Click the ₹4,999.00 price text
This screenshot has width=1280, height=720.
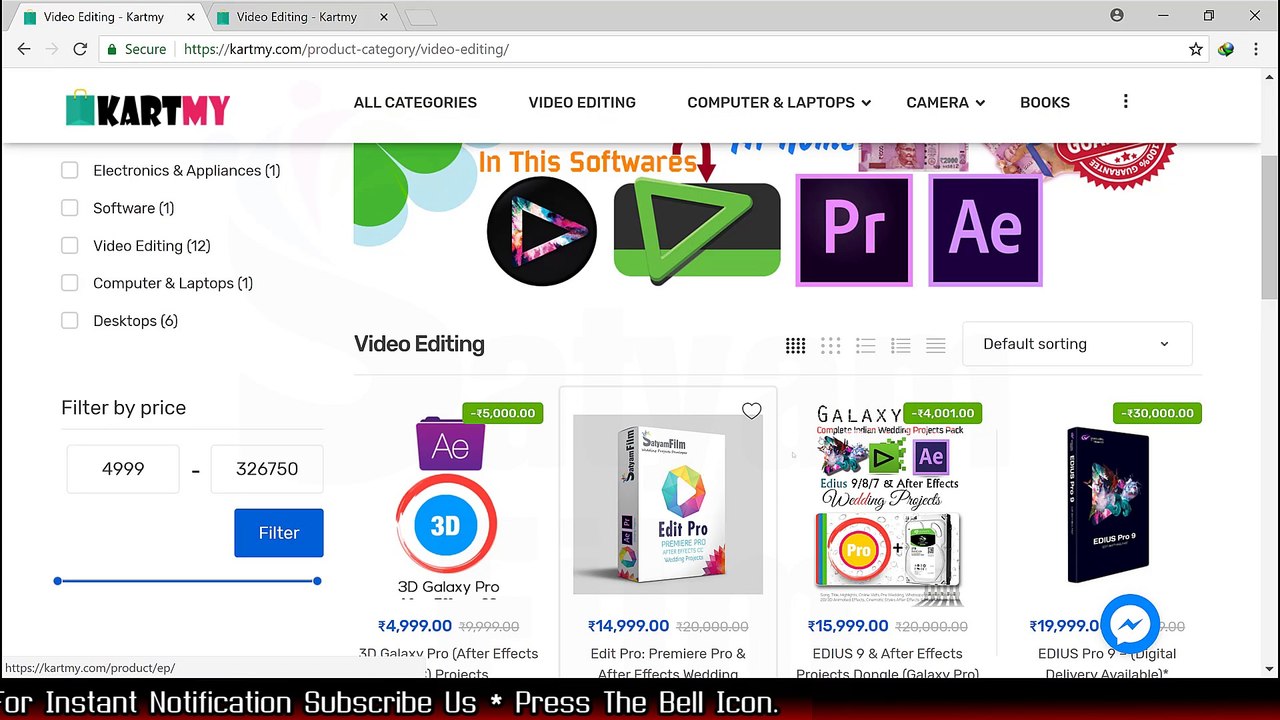pyautogui.click(x=415, y=626)
